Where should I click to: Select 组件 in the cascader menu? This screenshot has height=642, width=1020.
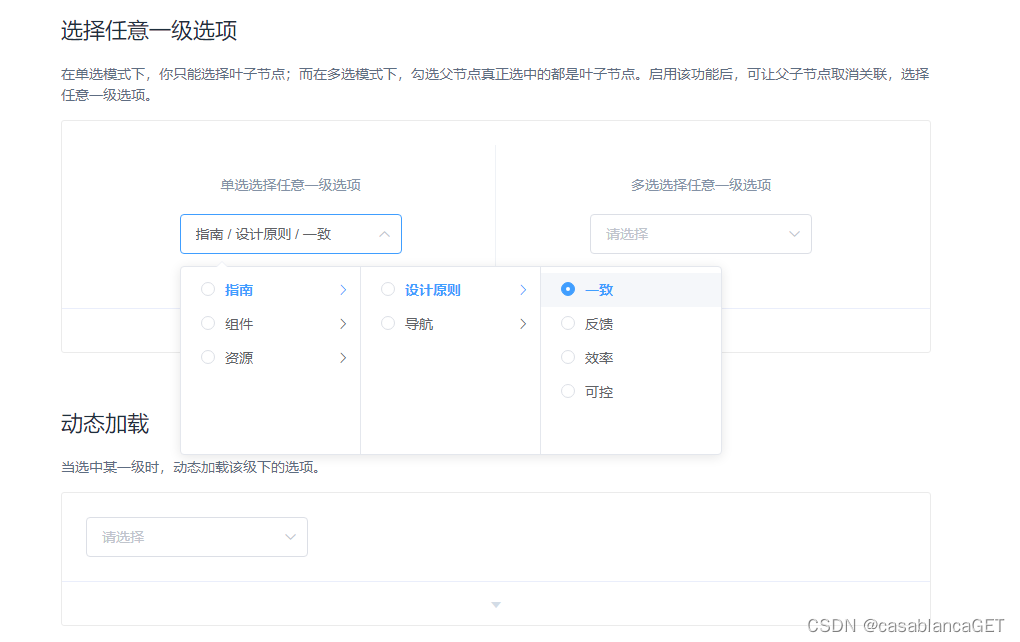238,323
